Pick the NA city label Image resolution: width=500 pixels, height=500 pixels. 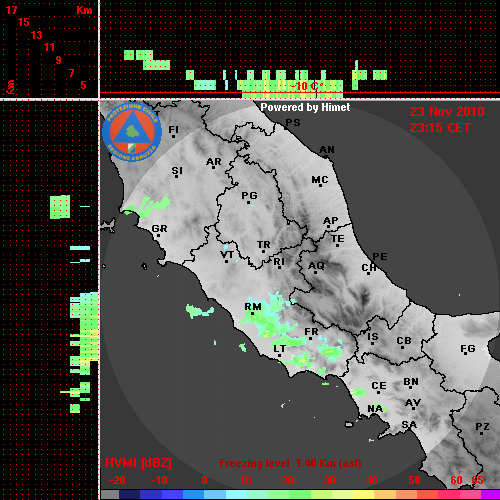(x=375, y=409)
